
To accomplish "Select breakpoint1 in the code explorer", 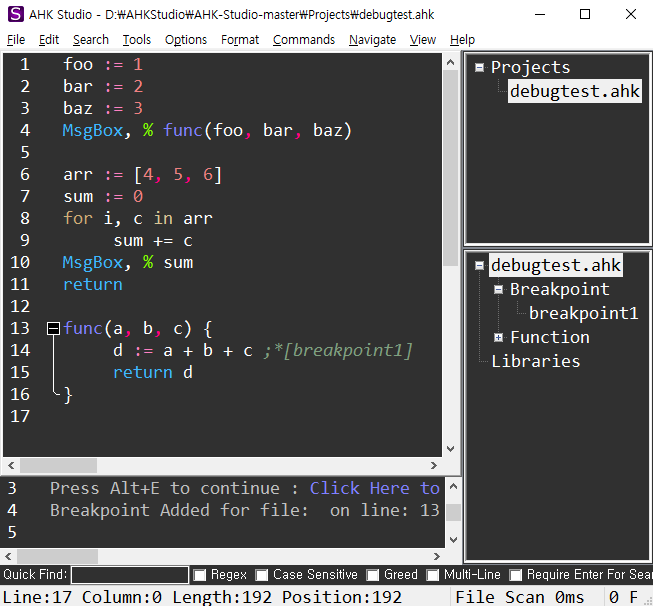I will (583, 313).
